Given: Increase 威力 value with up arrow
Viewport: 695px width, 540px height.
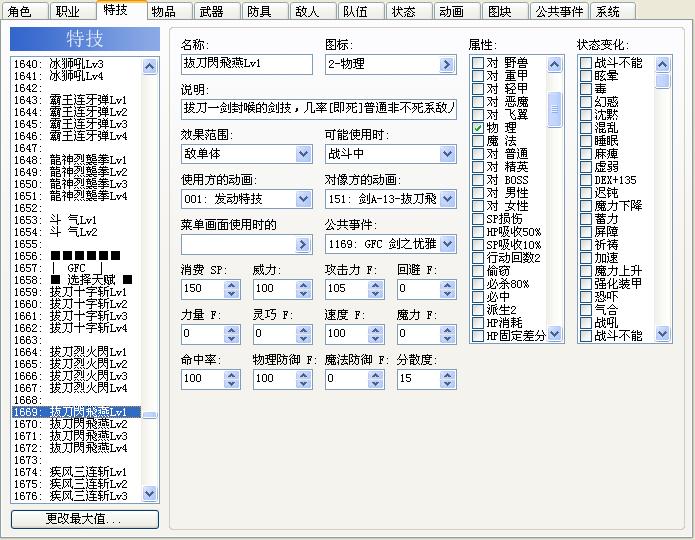Looking at the screenshot, I should click(x=304, y=285).
